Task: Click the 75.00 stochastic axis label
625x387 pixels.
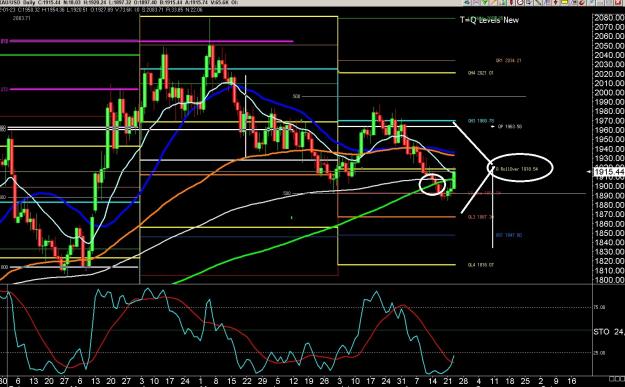Action: tap(600, 307)
